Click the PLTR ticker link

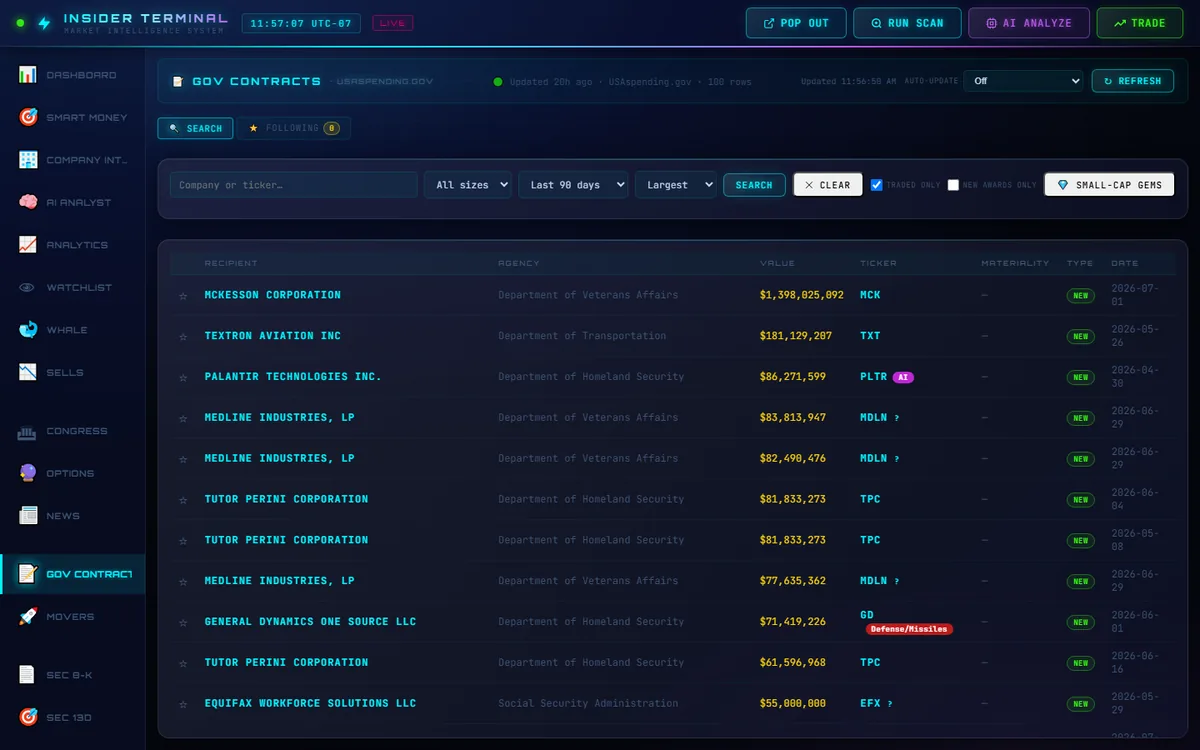(873, 377)
